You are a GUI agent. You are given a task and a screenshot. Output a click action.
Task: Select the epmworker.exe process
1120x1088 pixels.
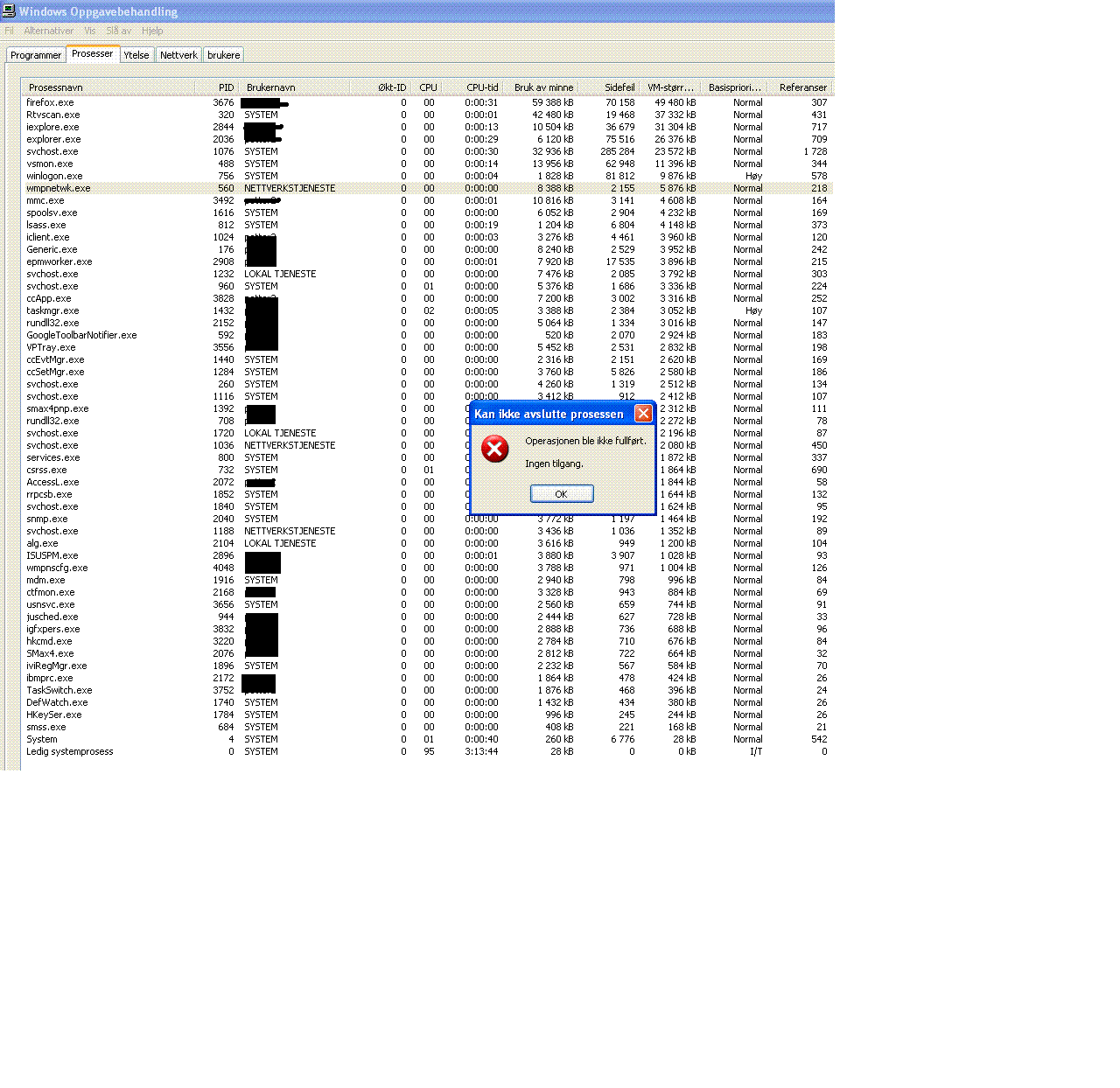tap(427, 262)
